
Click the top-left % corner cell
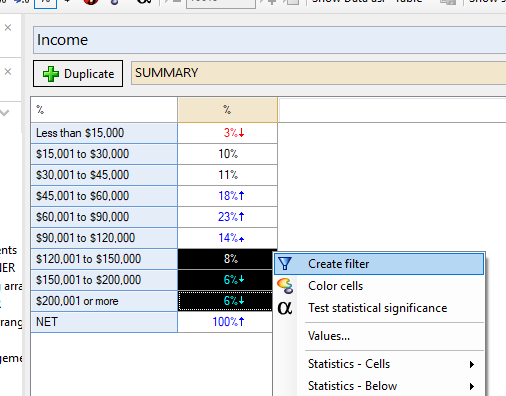(x=104, y=110)
